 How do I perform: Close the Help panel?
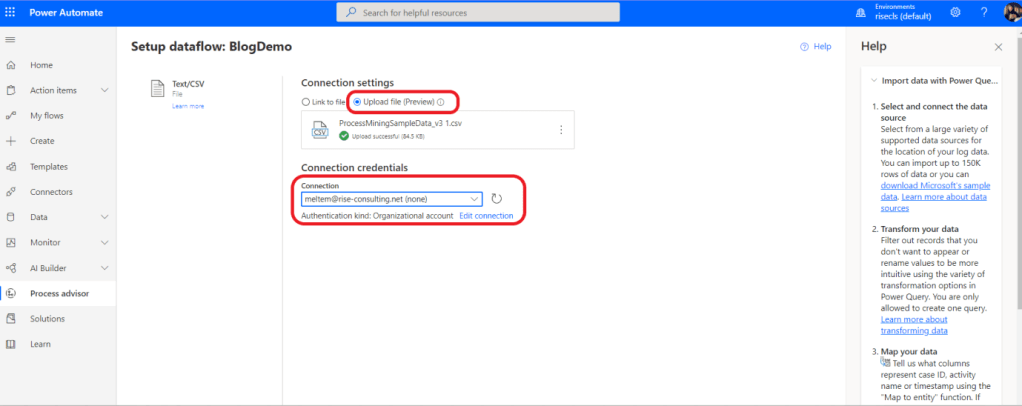pos(997,47)
